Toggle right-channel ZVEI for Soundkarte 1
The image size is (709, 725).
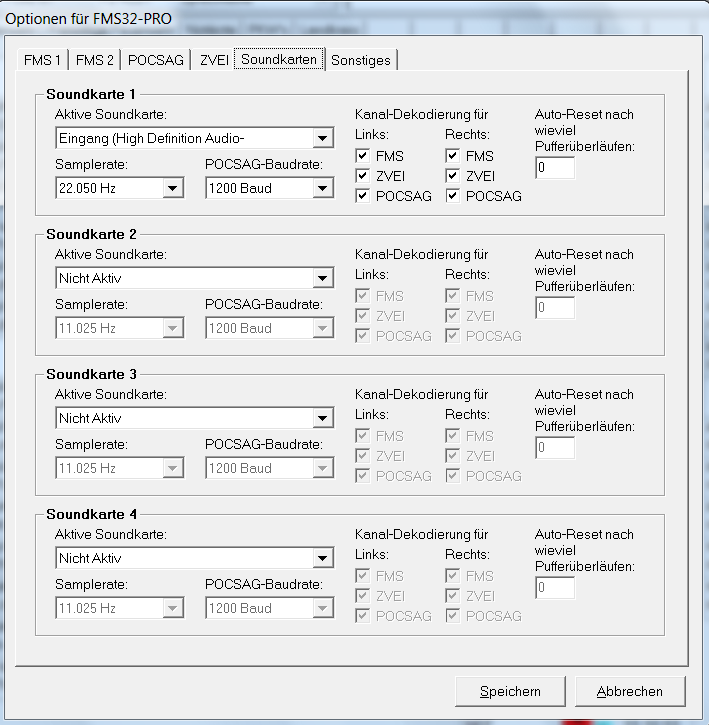coord(453,176)
